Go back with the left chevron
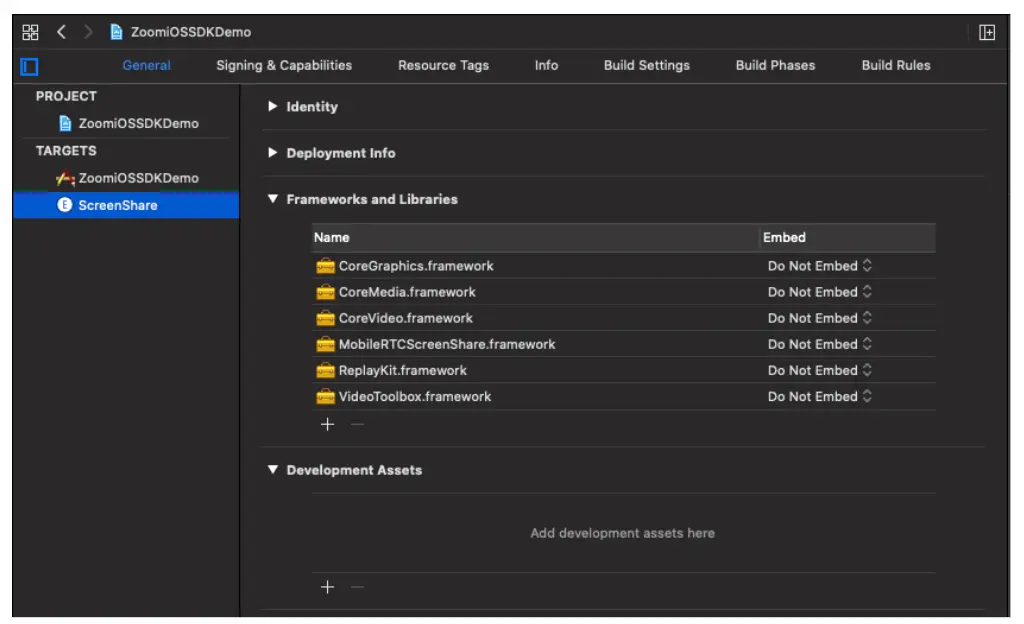The width and height of the screenshot is (1024, 624). point(61,32)
